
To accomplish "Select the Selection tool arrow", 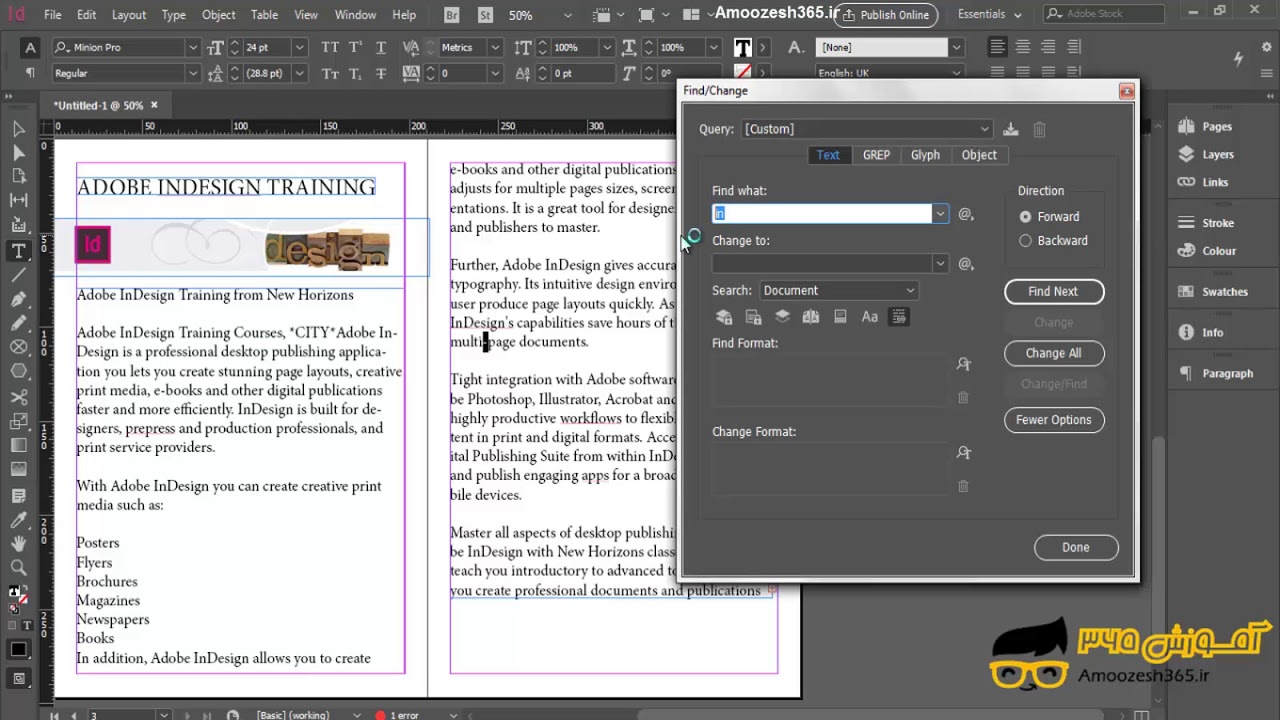I will click(18, 128).
